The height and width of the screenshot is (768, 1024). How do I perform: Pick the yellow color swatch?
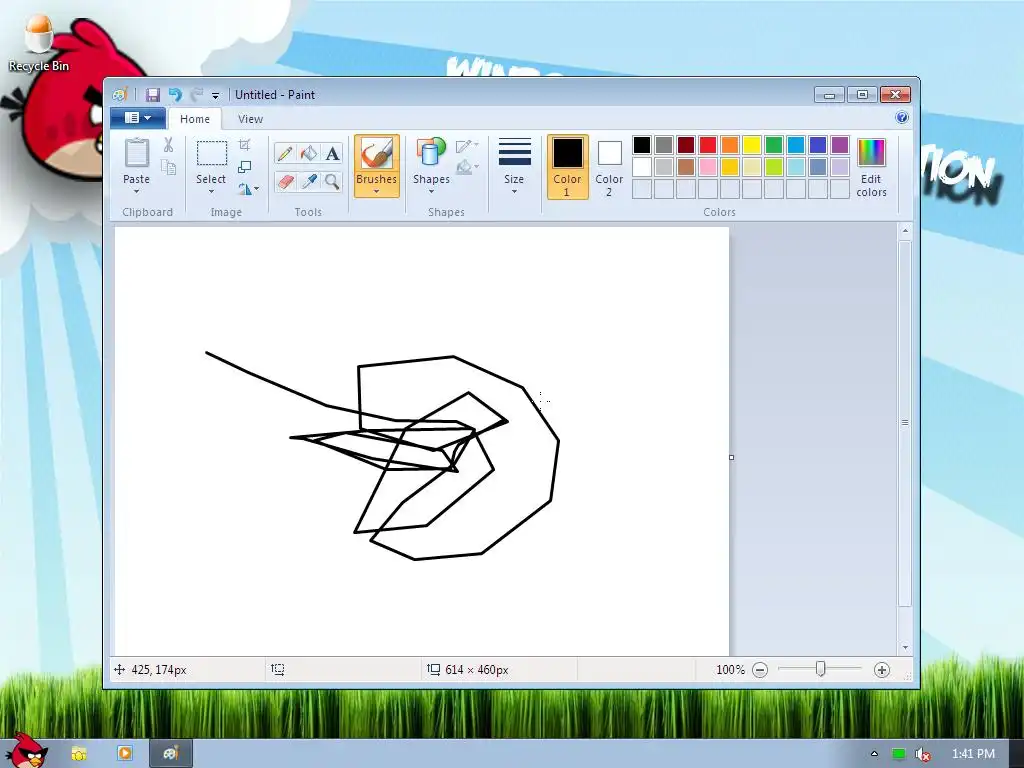[752, 145]
